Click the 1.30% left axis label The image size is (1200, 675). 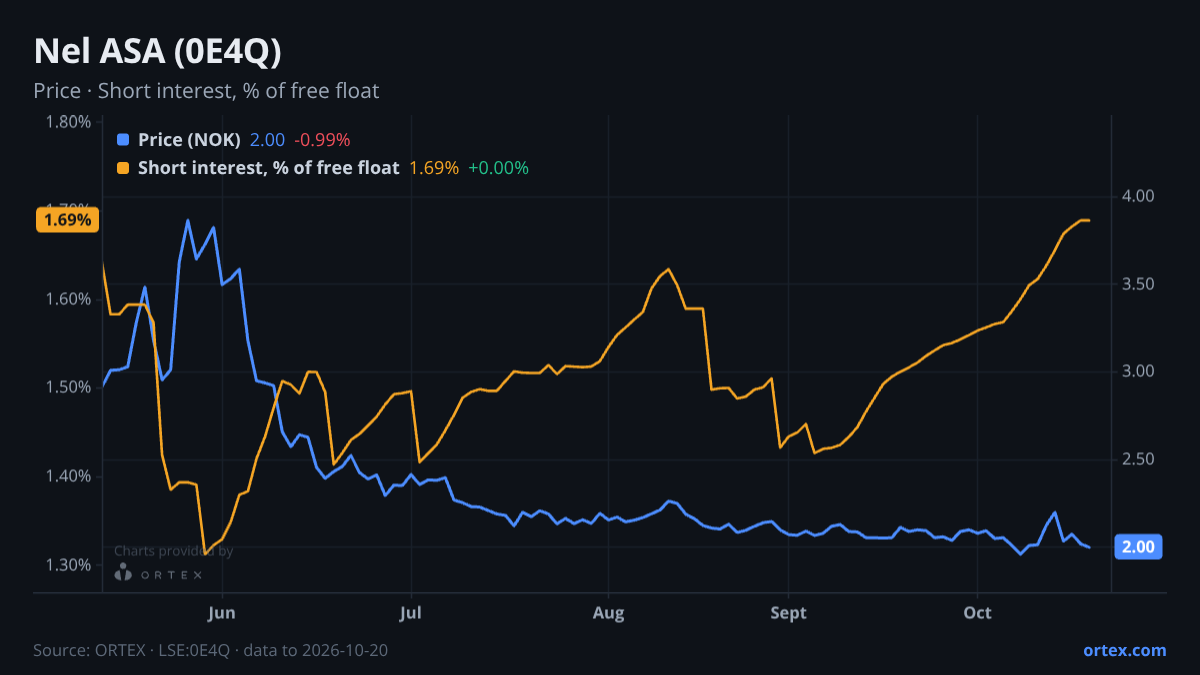click(x=68, y=565)
